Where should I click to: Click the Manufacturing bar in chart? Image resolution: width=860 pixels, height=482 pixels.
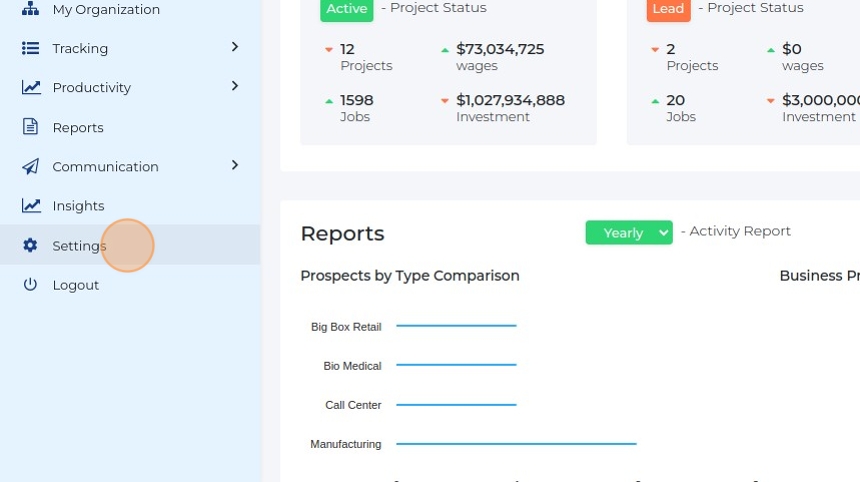tap(516, 444)
